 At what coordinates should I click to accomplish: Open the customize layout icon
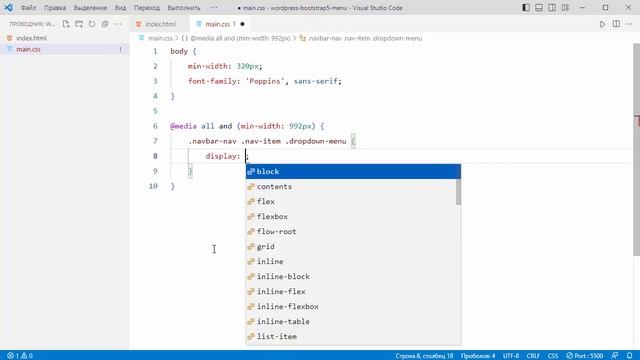[x=565, y=8]
